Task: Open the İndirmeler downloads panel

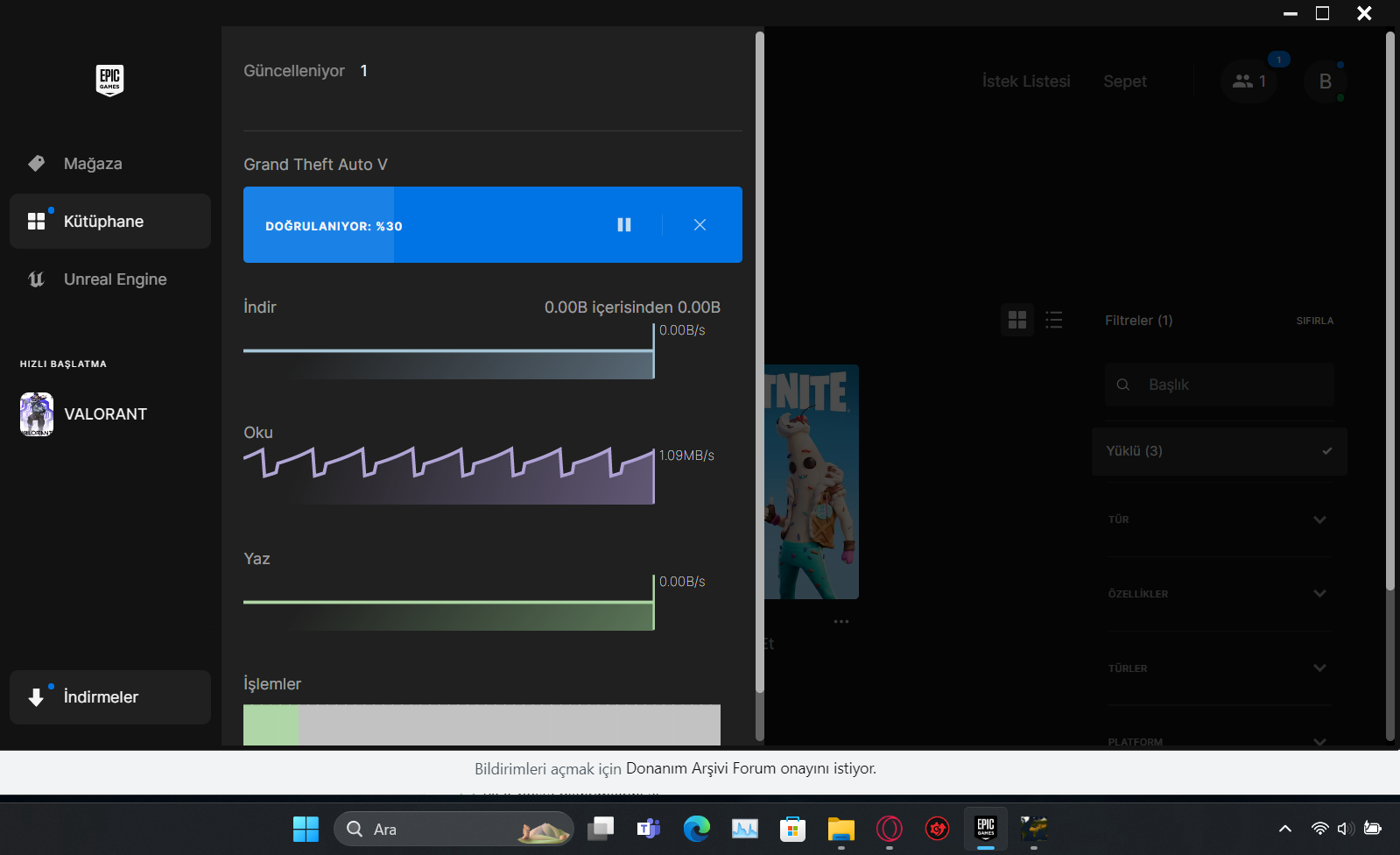Action: point(110,697)
